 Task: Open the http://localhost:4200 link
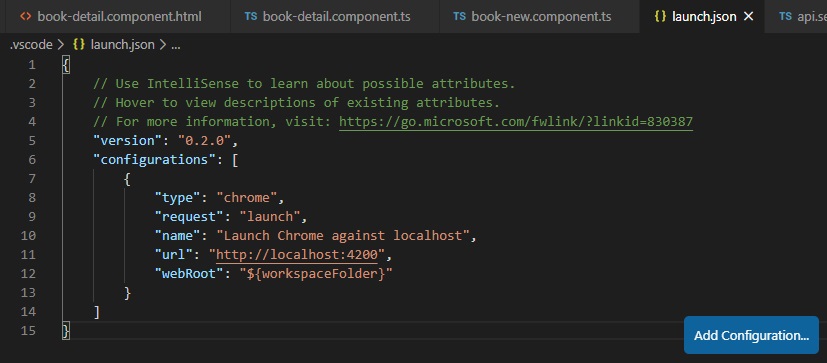pyautogui.click(x=297, y=255)
